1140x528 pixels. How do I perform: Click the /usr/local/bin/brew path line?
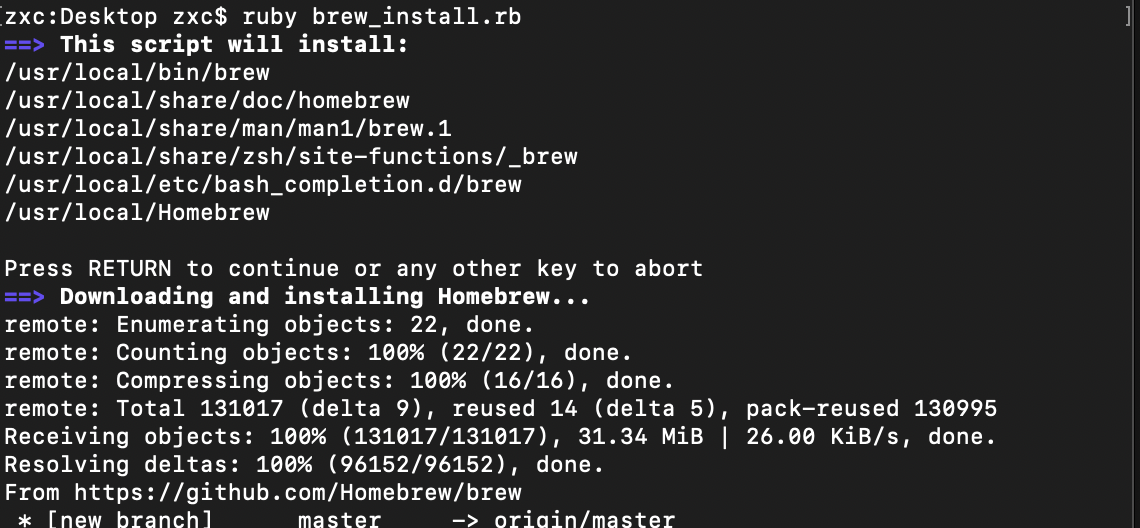(137, 73)
